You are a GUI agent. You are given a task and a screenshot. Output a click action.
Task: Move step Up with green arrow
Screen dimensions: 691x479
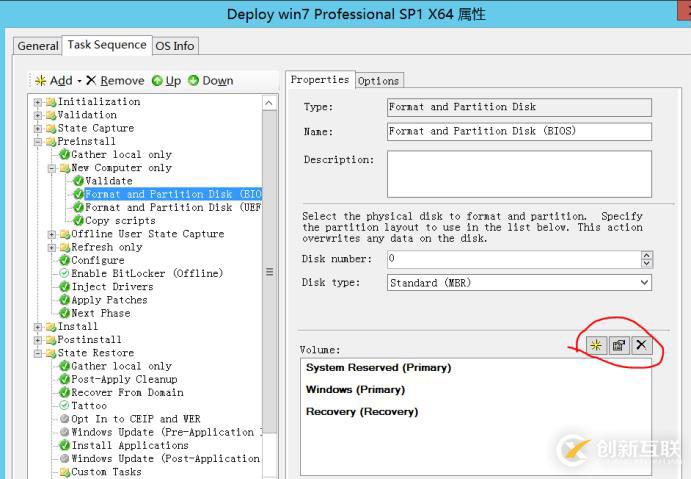[167, 81]
